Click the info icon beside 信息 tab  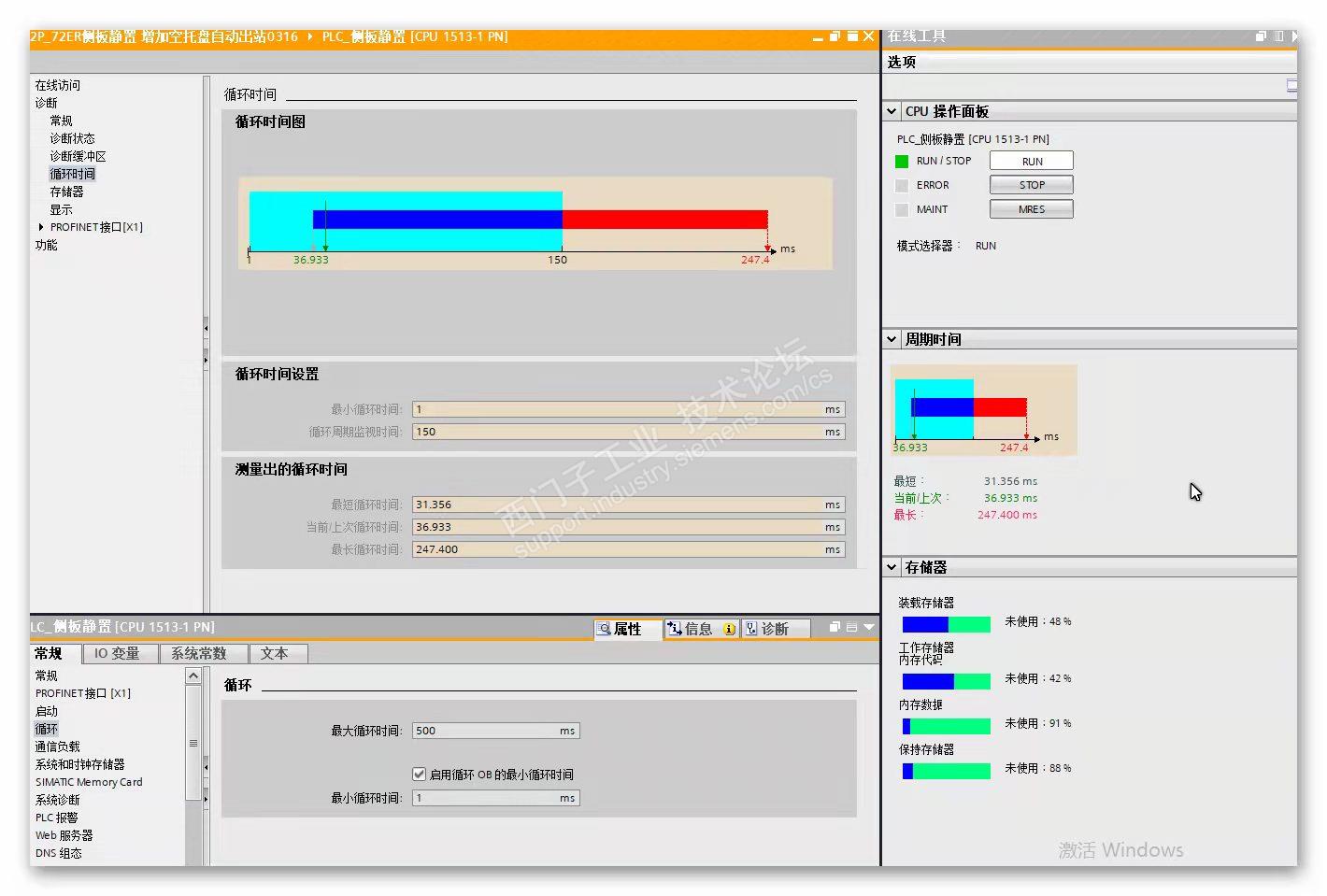coord(729,629)
